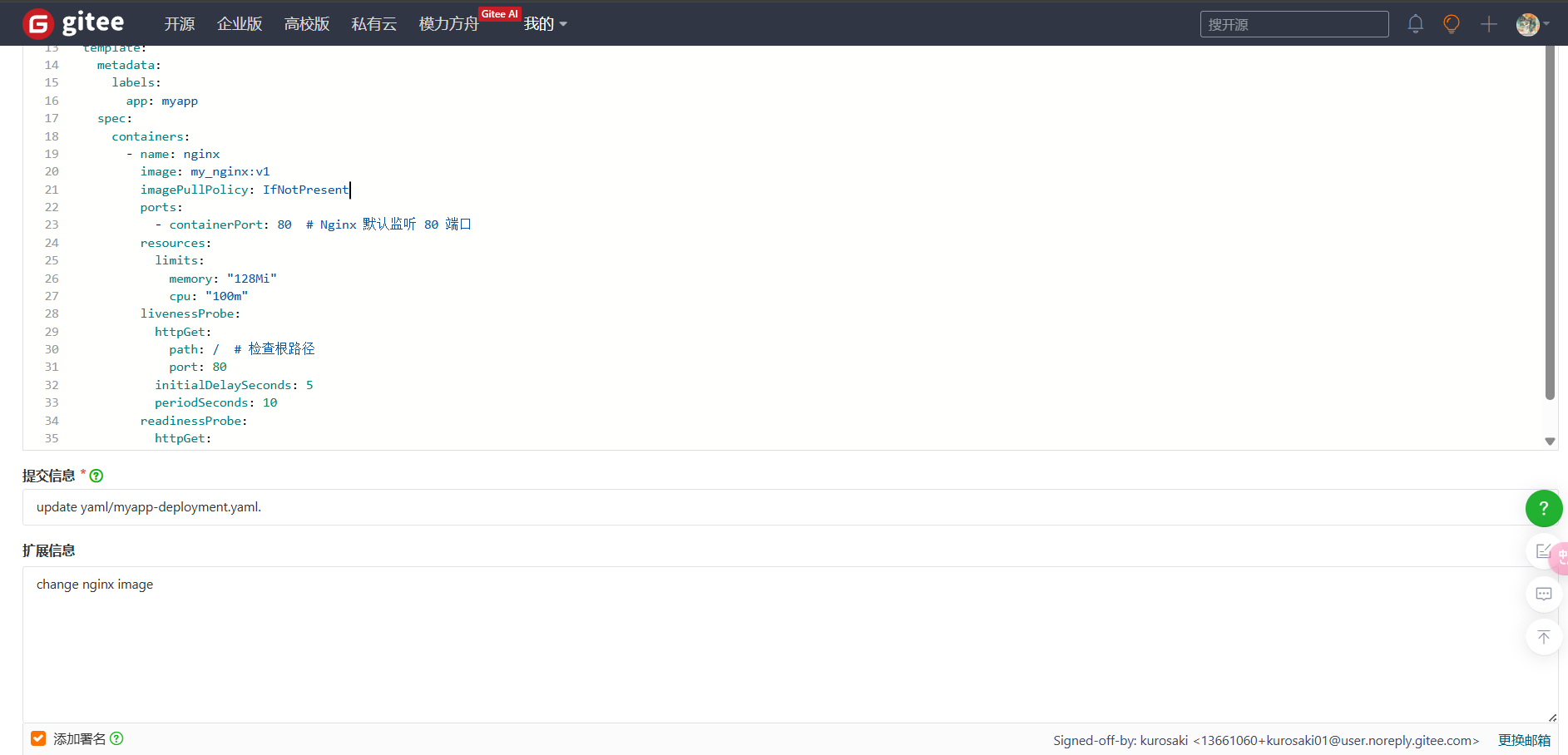Click the orange lightbulb icon
Screen dimensions: 1568x755
click(x=1452, y=24)
